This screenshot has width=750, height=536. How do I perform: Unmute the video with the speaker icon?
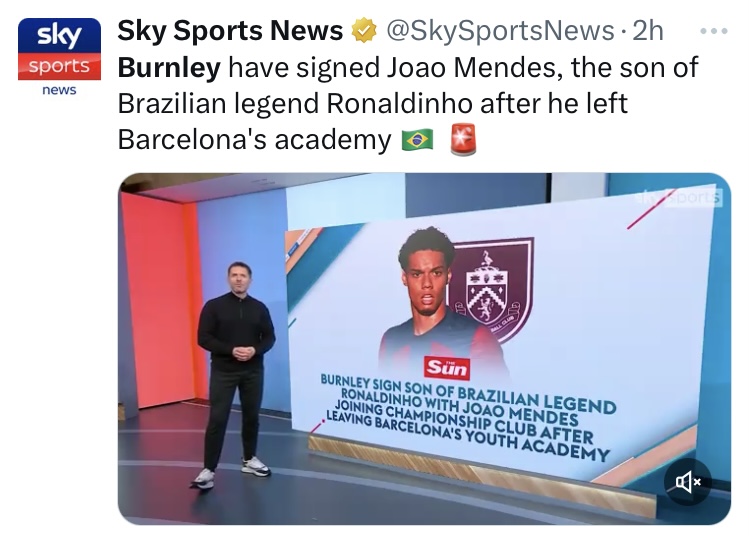[x=688, y=481]
